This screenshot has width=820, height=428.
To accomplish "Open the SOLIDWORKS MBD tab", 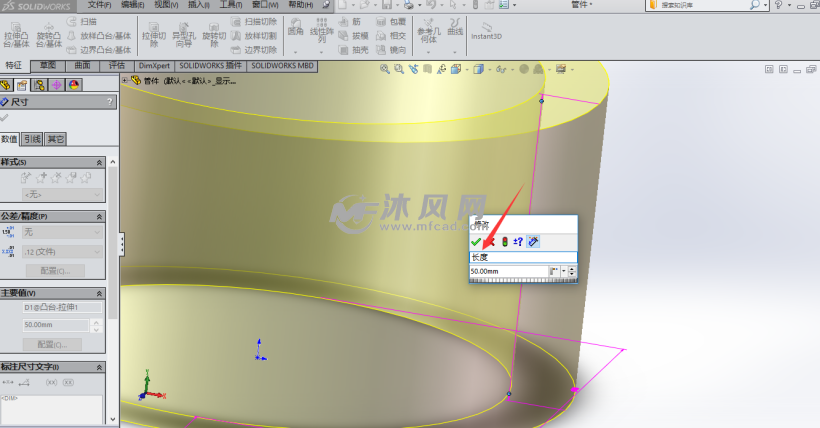I will (x=282, y=66).
